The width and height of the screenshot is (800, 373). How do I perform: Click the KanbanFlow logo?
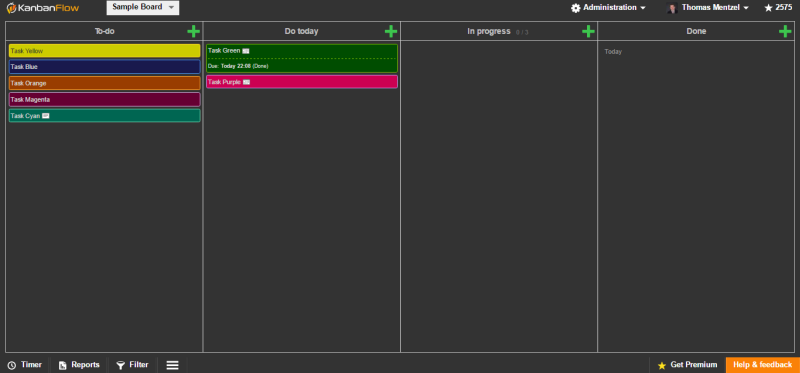point(43,8)
